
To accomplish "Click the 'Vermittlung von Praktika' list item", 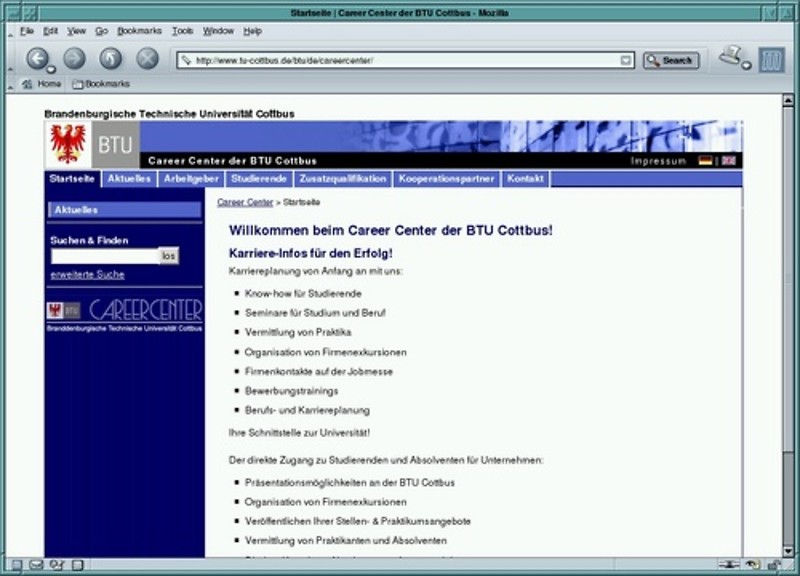I will pyautogui.click(x=298, y=333).
